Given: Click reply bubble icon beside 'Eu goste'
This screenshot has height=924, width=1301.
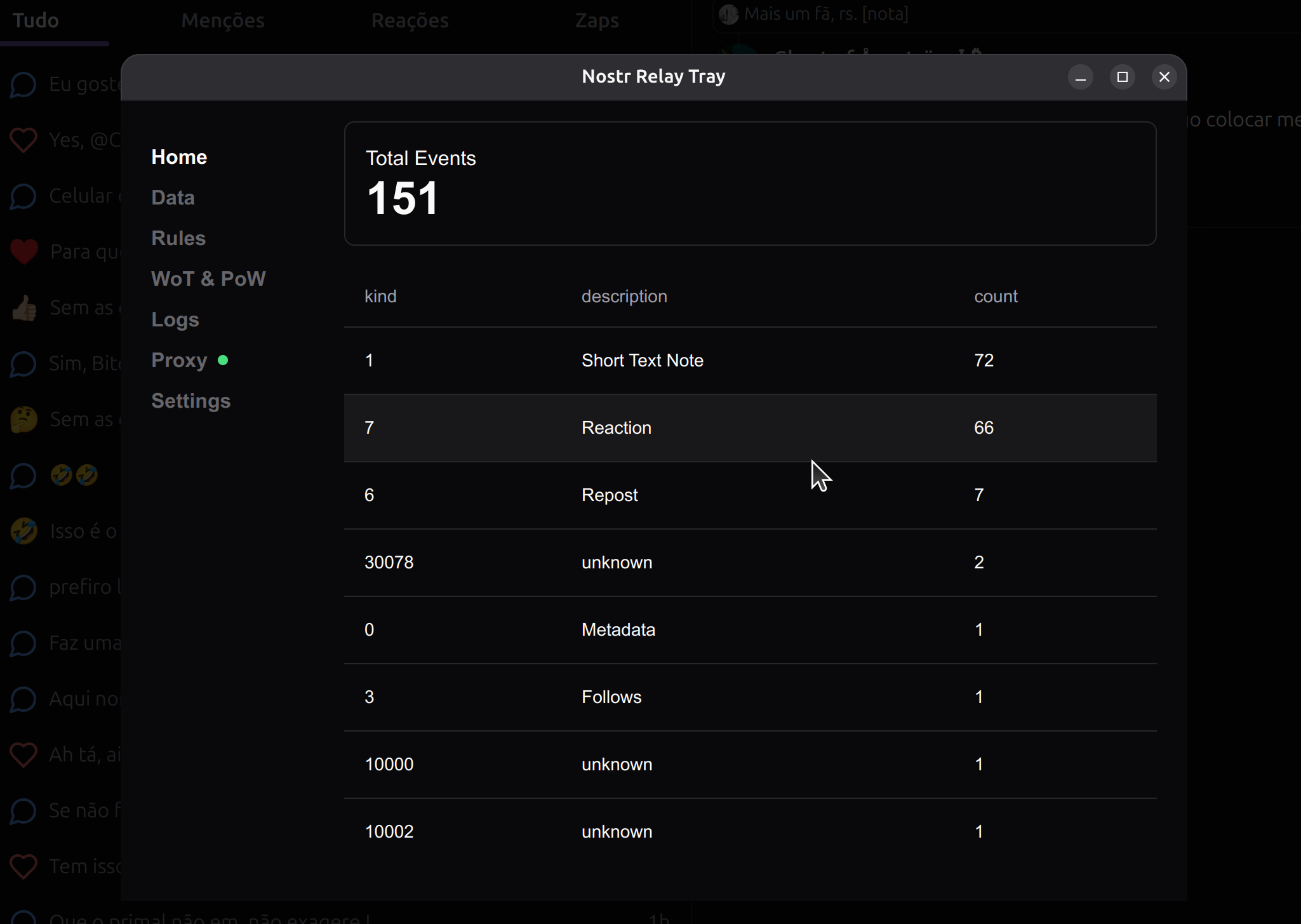Looking at the screenshot, I should tap(23, 84).
